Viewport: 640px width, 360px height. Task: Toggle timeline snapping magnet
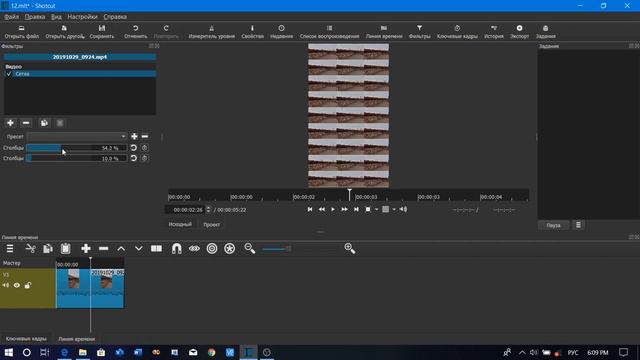pyautogui.click(x=176, y=249)
